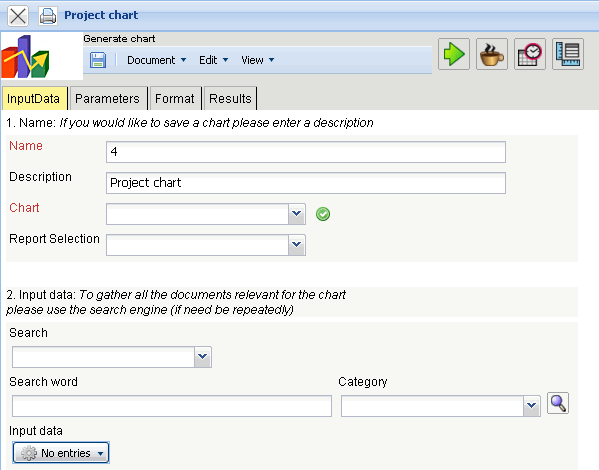The height and width of the screenshot is (470, 599).
Task: Click the magnifying glass search icon
Action: click(558, 403)
